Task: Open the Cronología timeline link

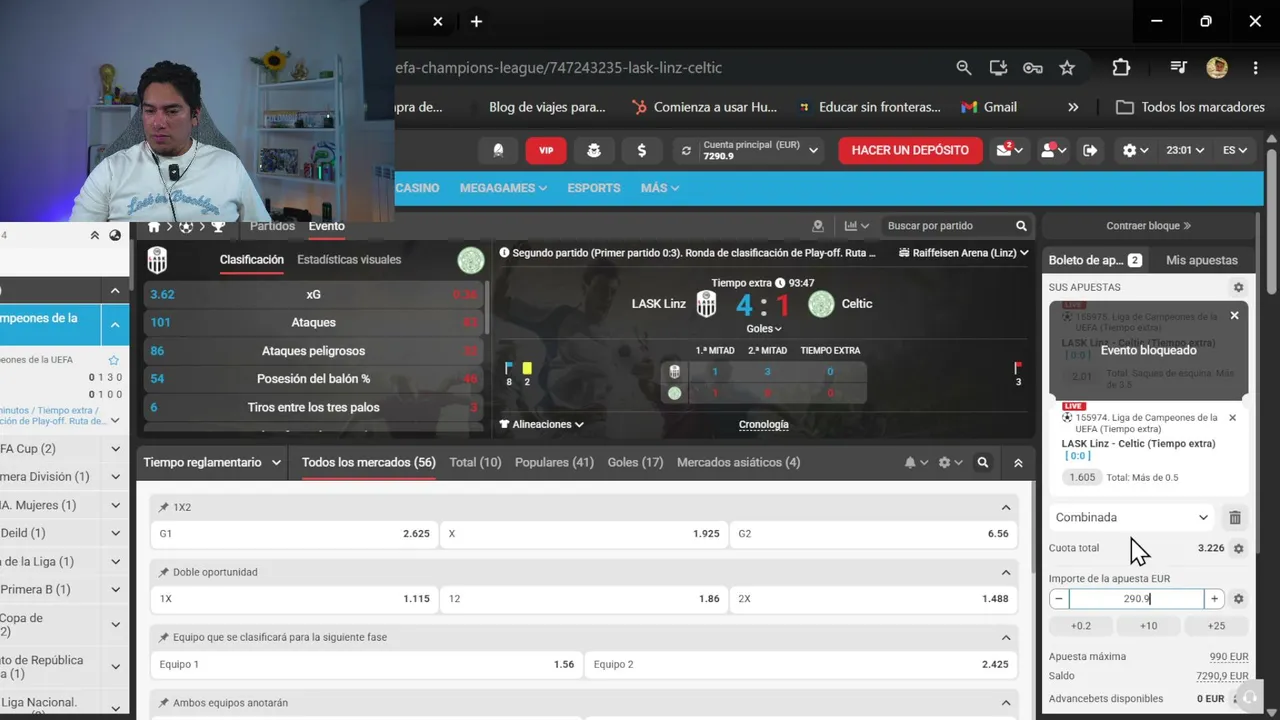Action: tap(764, 424)
